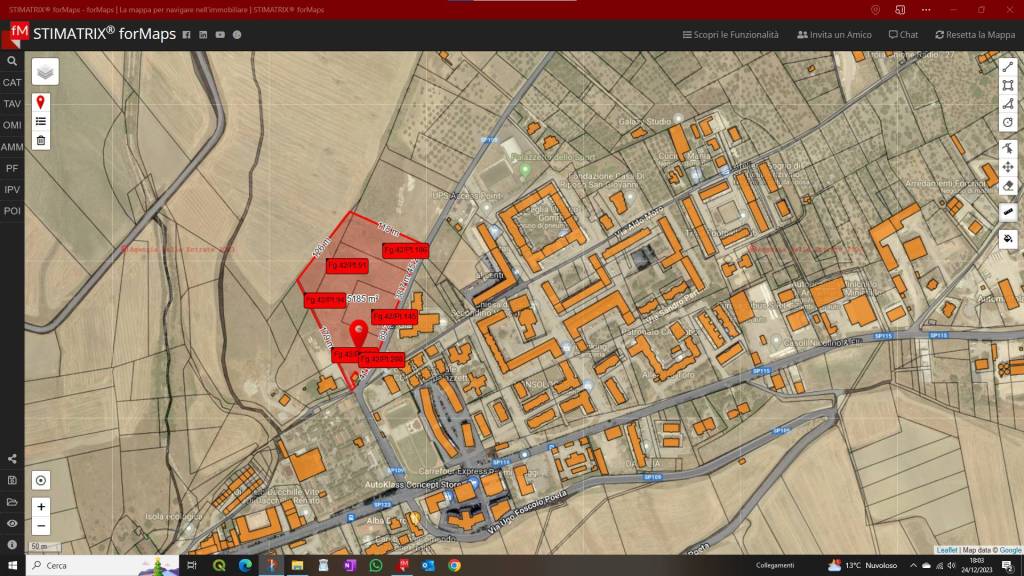Click the parcel label Fg.42/Pt.91
The image size is (1024, 576).
(347, 266)
